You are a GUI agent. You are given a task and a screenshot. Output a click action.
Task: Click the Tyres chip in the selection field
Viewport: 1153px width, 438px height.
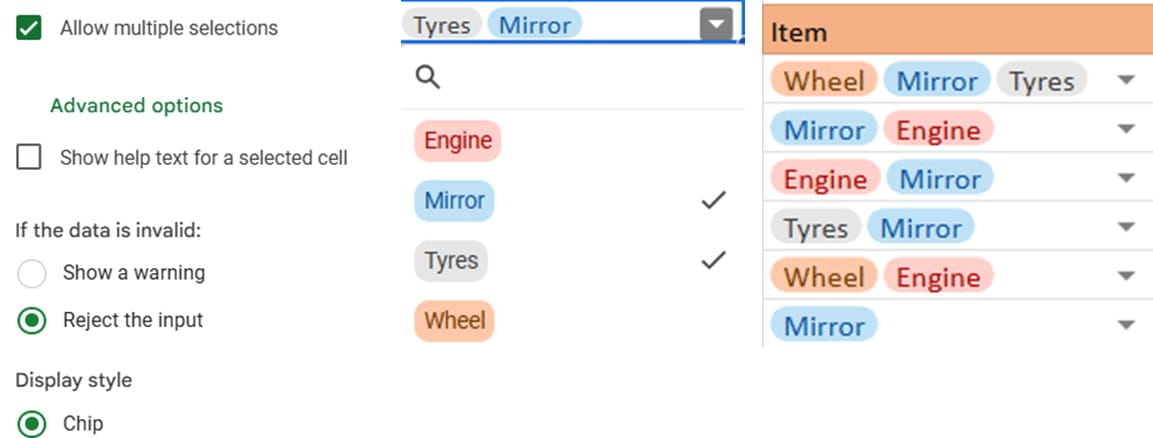click(x=442, y=24)
